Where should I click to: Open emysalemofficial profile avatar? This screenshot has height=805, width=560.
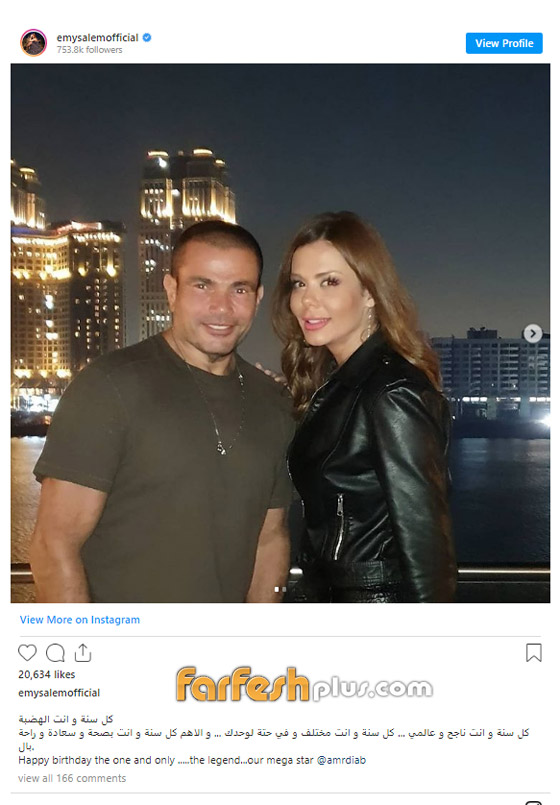pyautogui.click(x=33, y=43)
